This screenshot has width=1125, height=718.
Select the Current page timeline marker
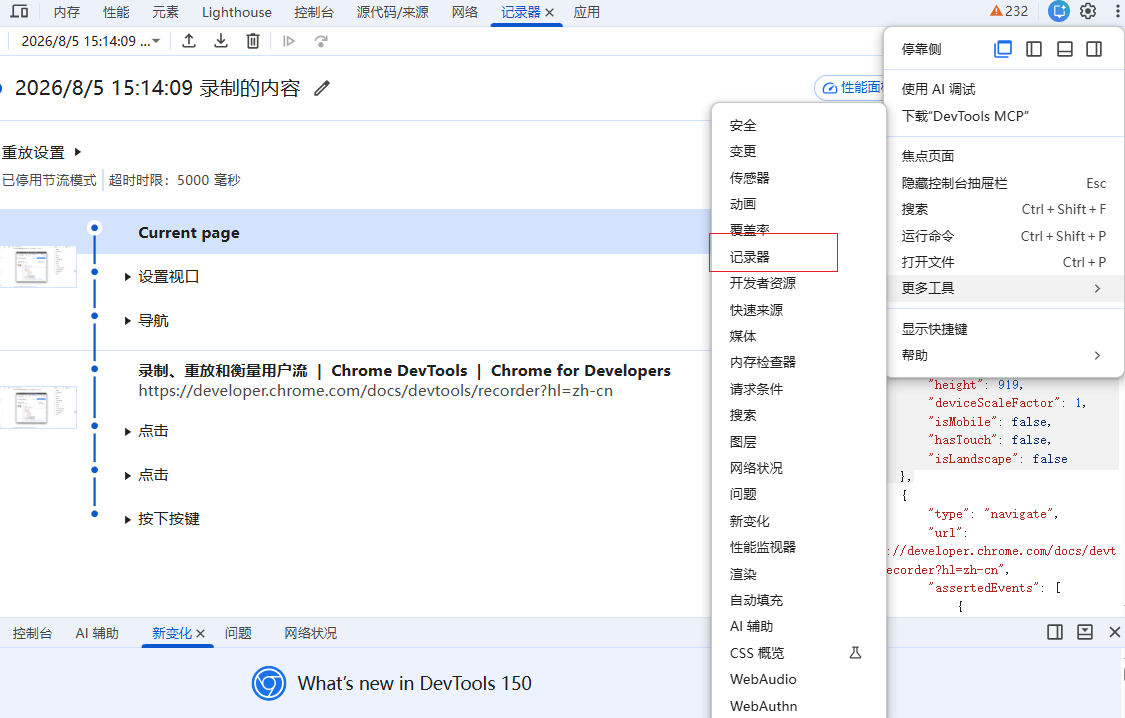pyautogui.click(x=94, y=228)
